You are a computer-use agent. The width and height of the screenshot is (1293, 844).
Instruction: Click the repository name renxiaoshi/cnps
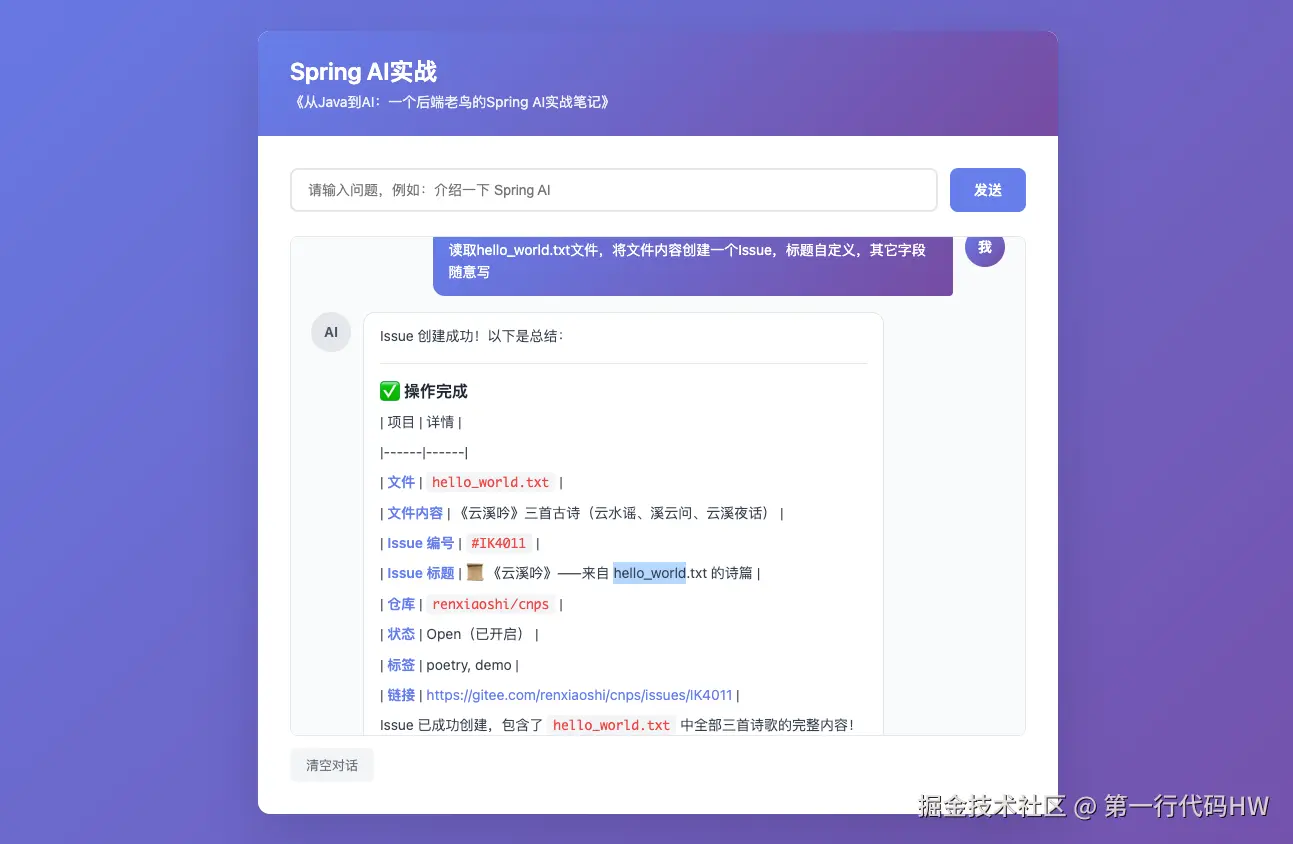point(491,604)
